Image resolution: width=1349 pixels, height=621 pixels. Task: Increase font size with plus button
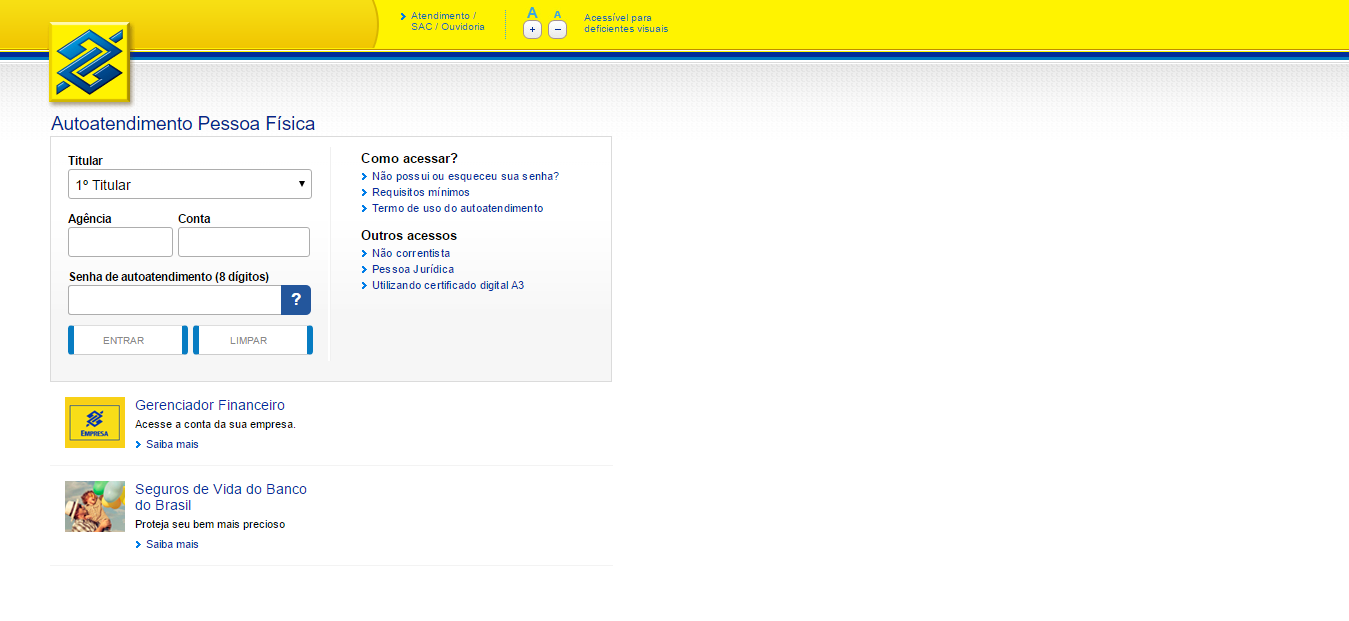(532, 30)
